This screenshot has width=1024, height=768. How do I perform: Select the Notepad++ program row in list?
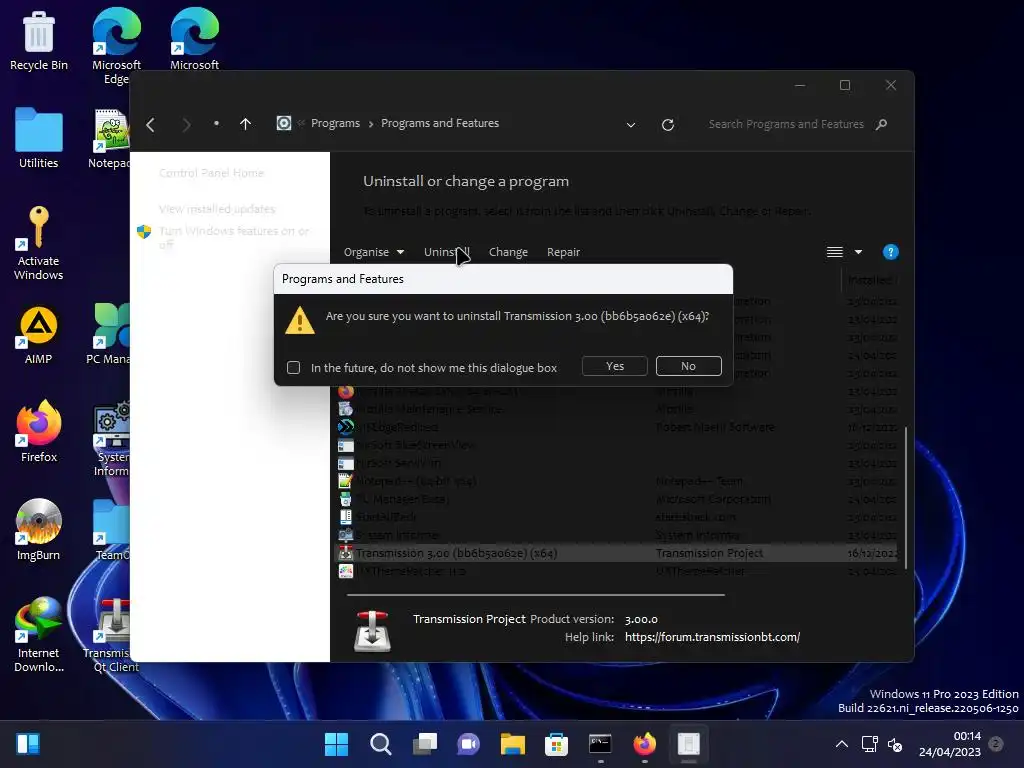pyautogui.click(x=616, y=481)
